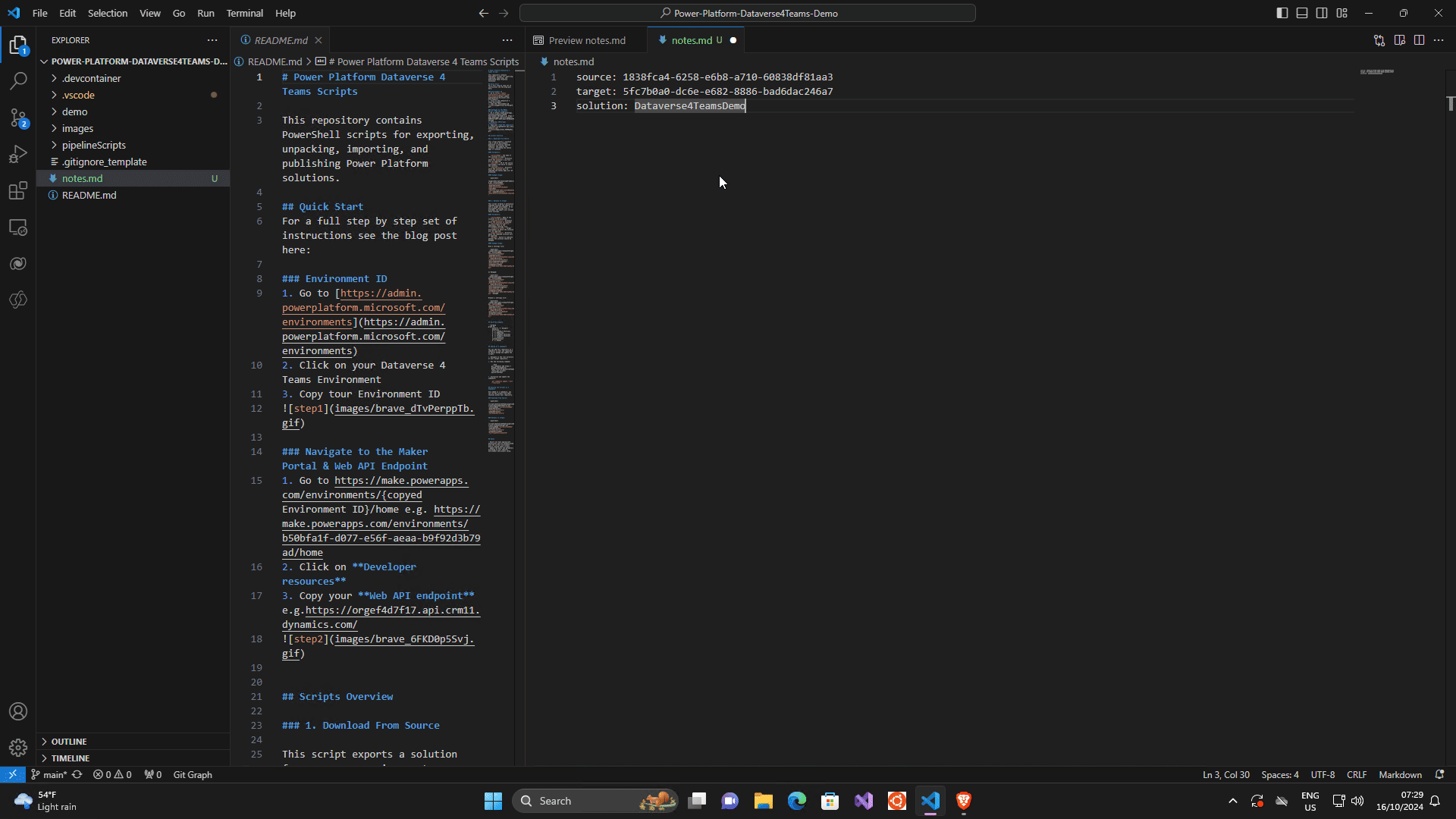
Task: Toggle the primary sidebar visibility
Action: pyautogui.click(x=1282, y=13)
